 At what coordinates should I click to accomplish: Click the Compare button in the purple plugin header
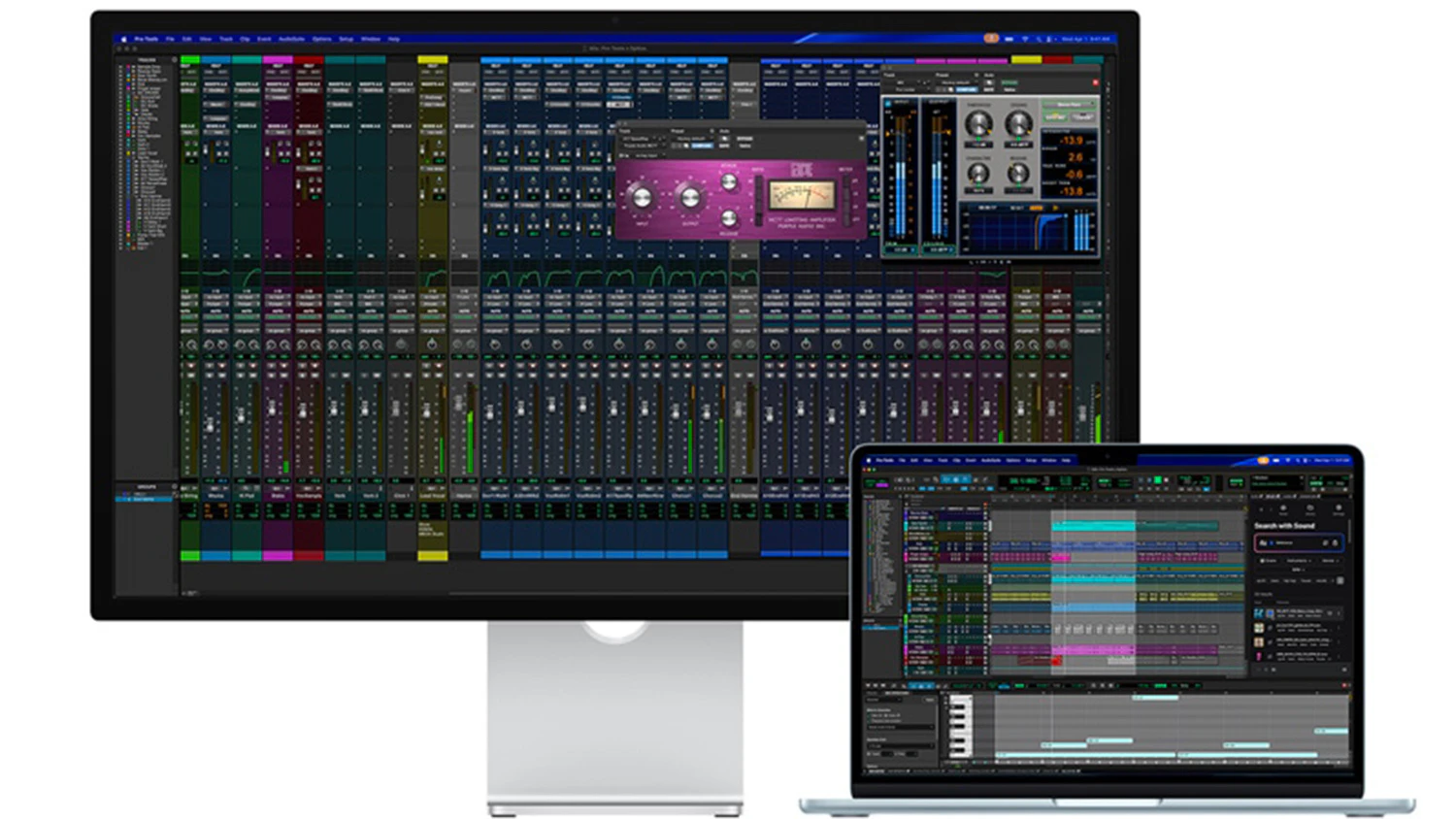702,146
